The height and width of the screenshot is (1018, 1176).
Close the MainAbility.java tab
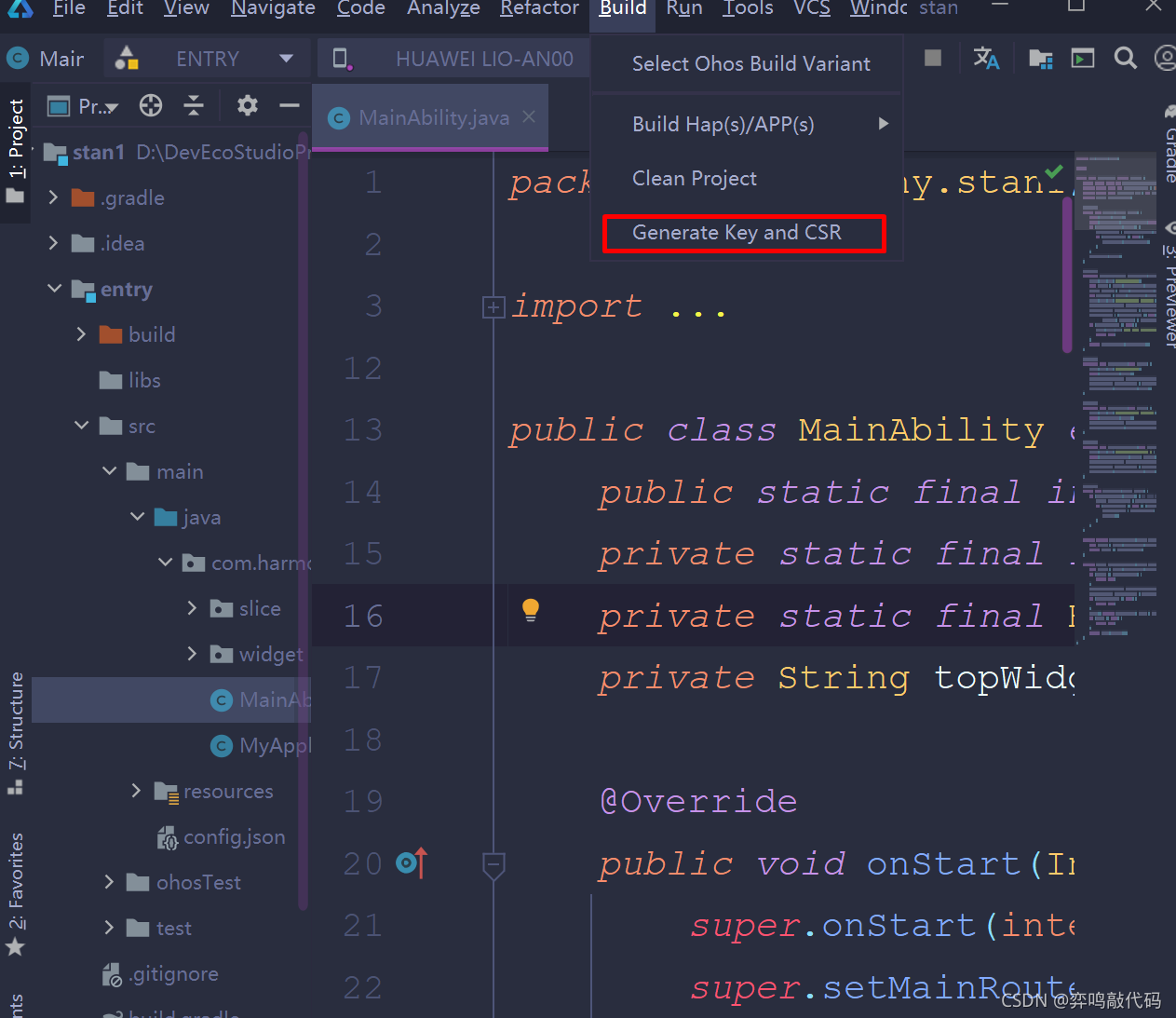pyautogui.click(x=529, y=116)
